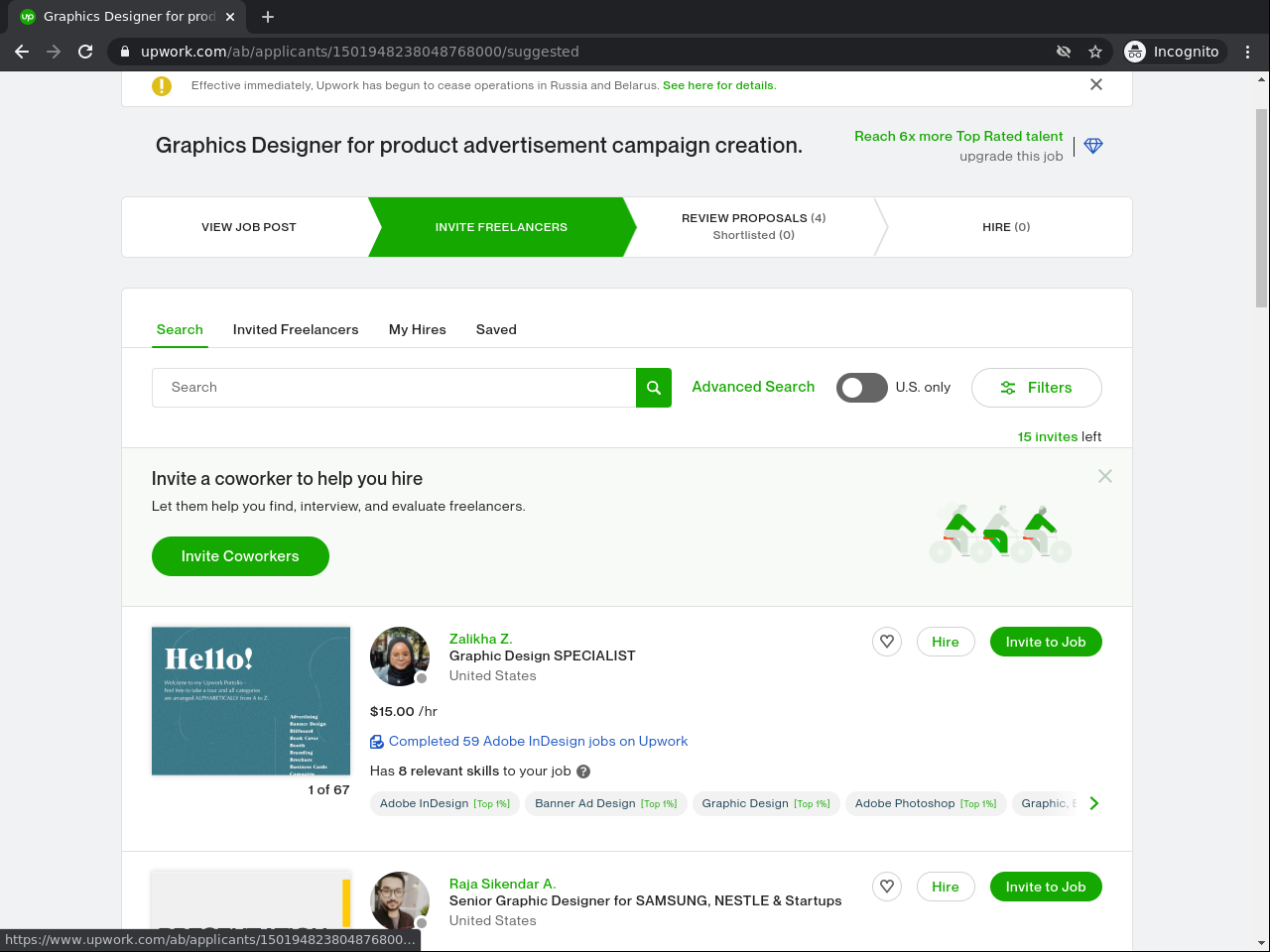The image size is (1270, 952).
Task: Click the browser forward arrow
Action: pos(54,52)
